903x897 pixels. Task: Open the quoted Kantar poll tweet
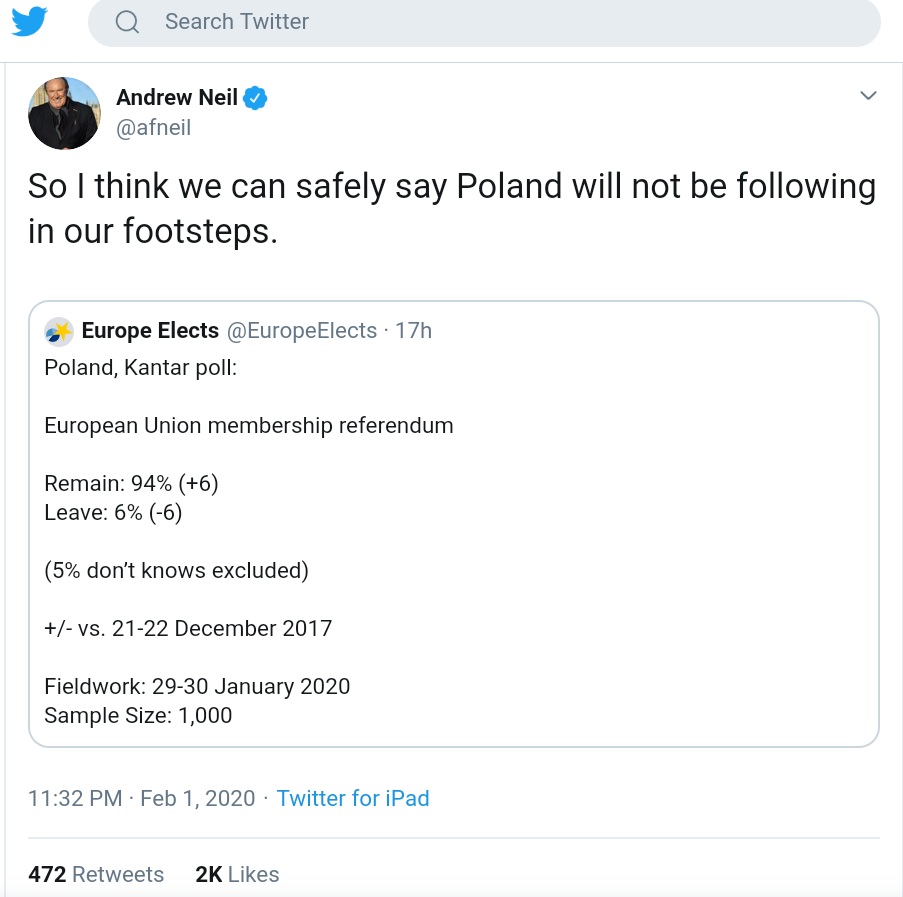454,524
